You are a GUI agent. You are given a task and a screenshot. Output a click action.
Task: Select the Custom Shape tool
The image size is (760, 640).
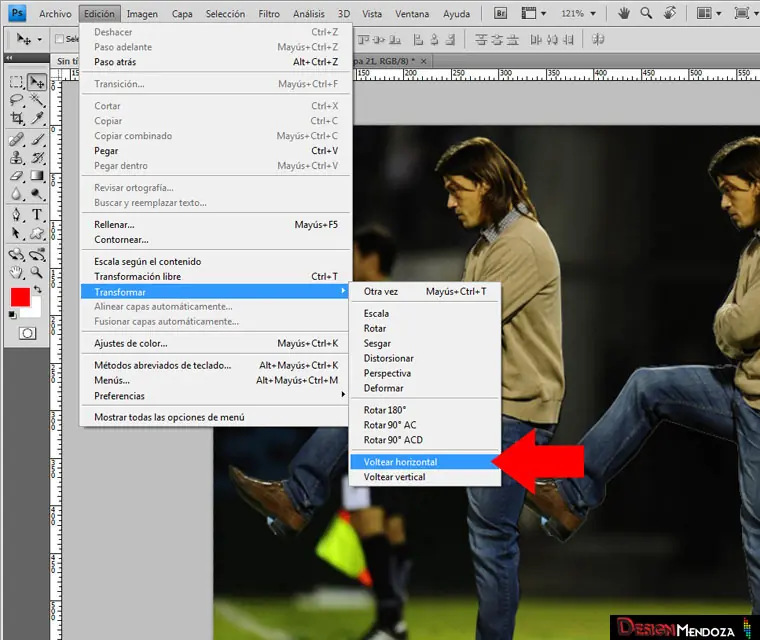click(x=37, y=233)
